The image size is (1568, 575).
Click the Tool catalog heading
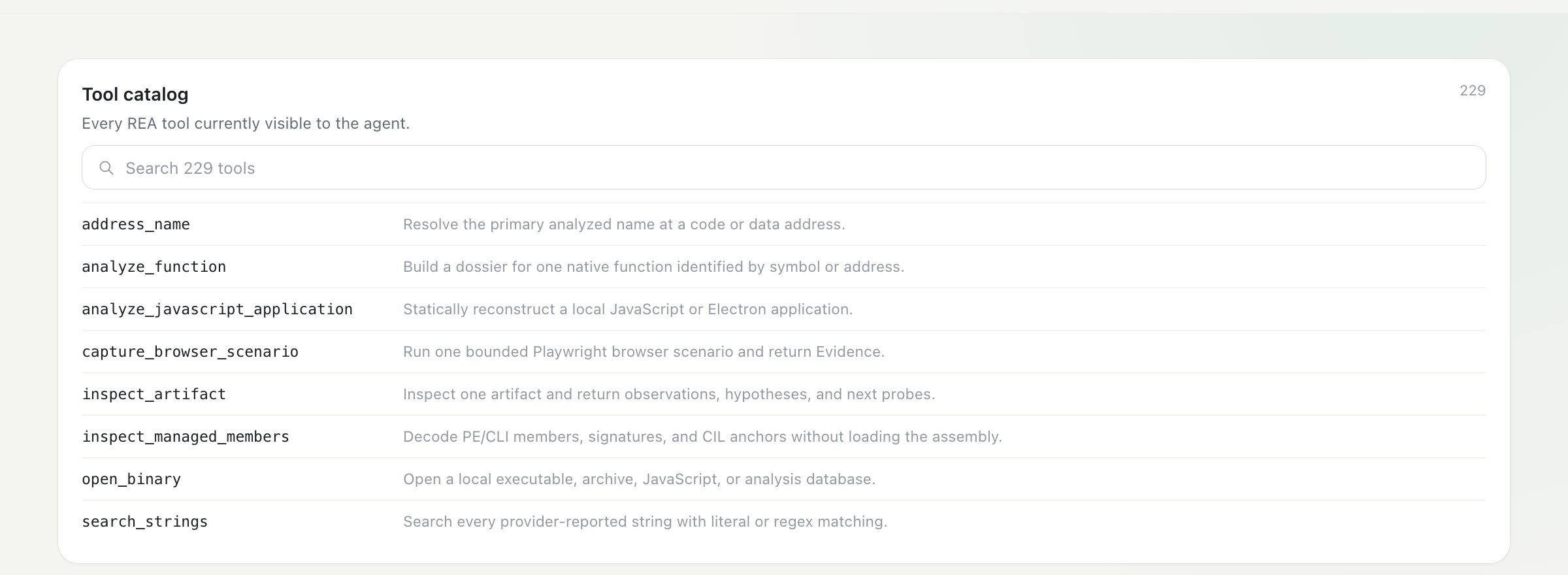click(x=135, y=94)
